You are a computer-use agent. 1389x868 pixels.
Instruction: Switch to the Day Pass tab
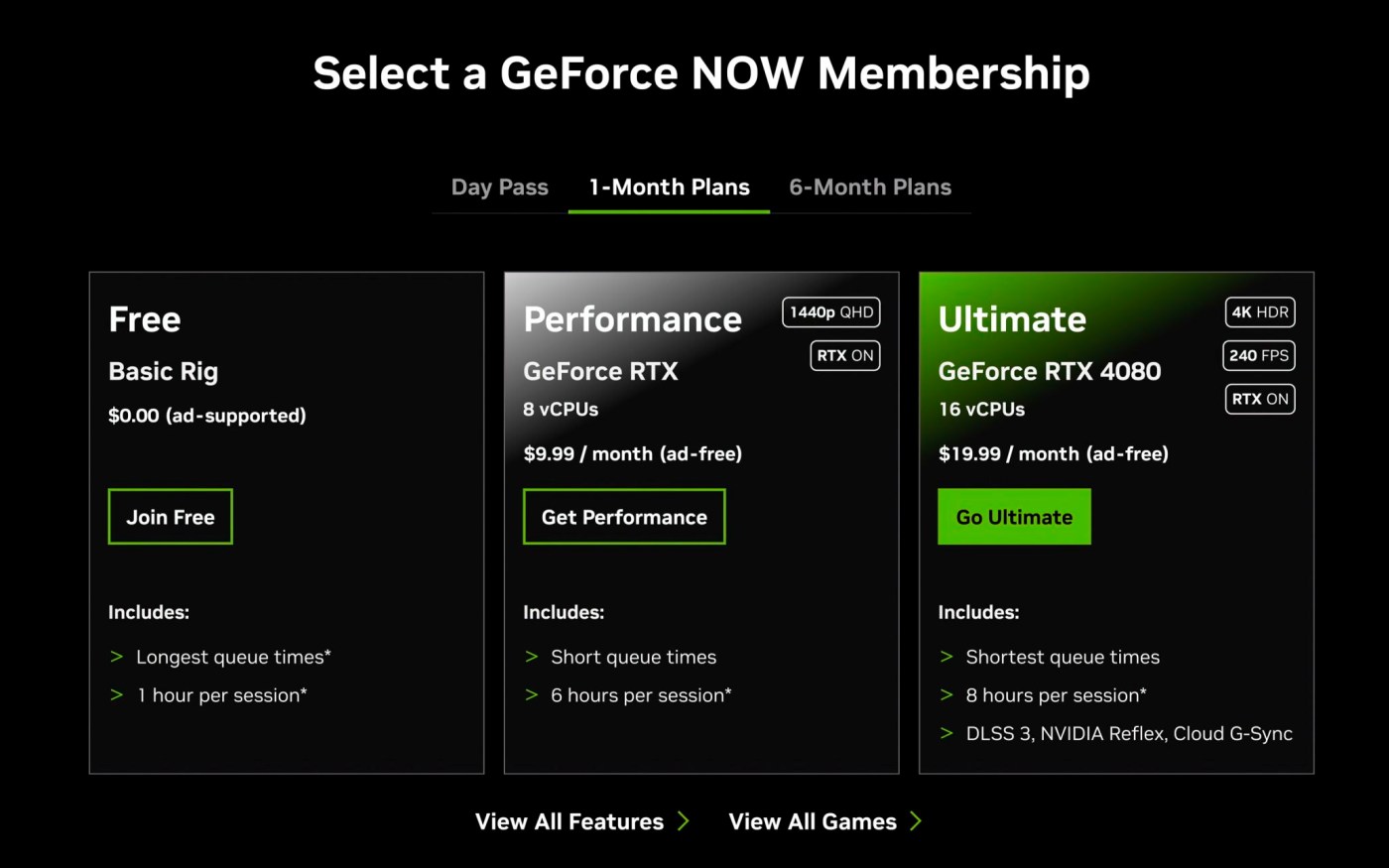[499, 187]
